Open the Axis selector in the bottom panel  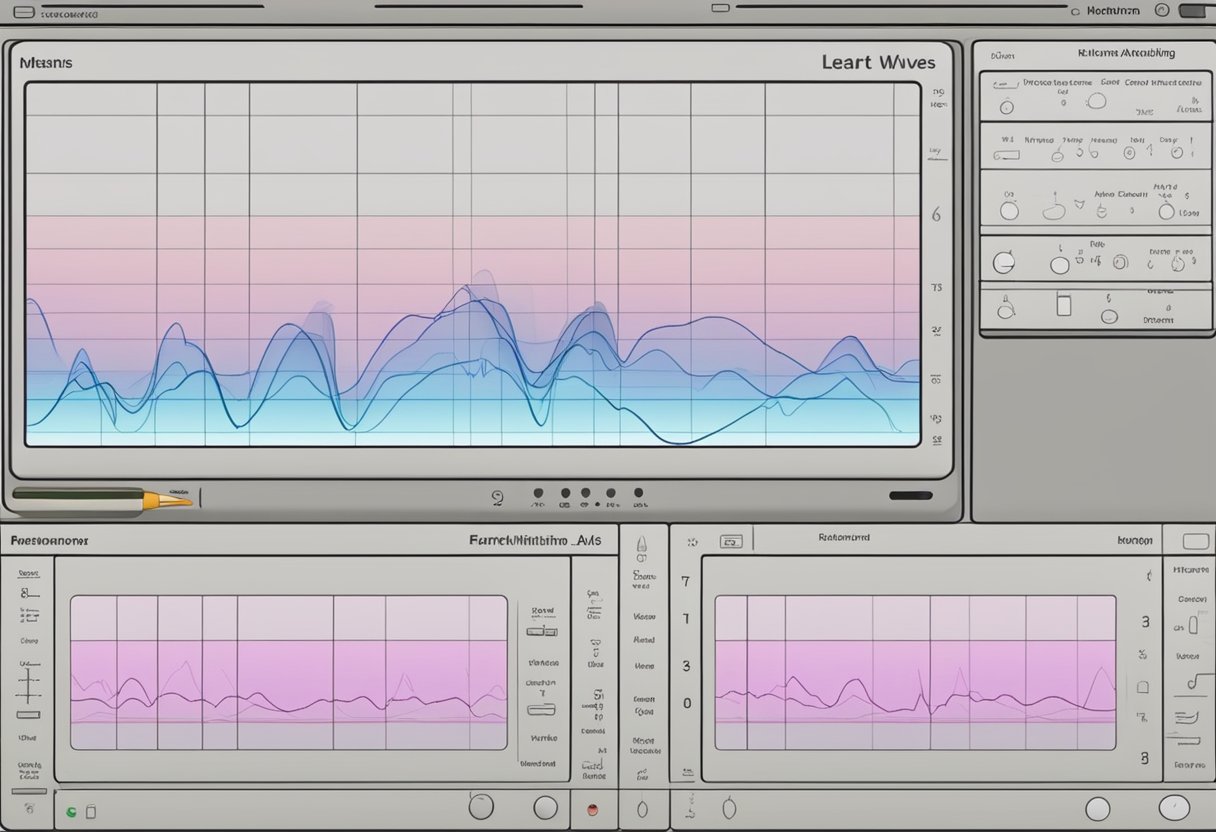[x=535, y=539]
